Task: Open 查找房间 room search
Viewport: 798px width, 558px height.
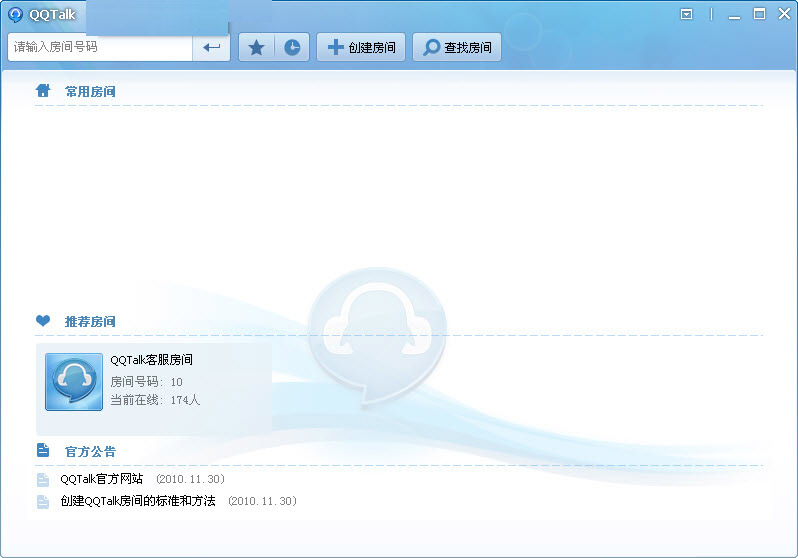Action: pyautogui.click(x=457, y=47)
